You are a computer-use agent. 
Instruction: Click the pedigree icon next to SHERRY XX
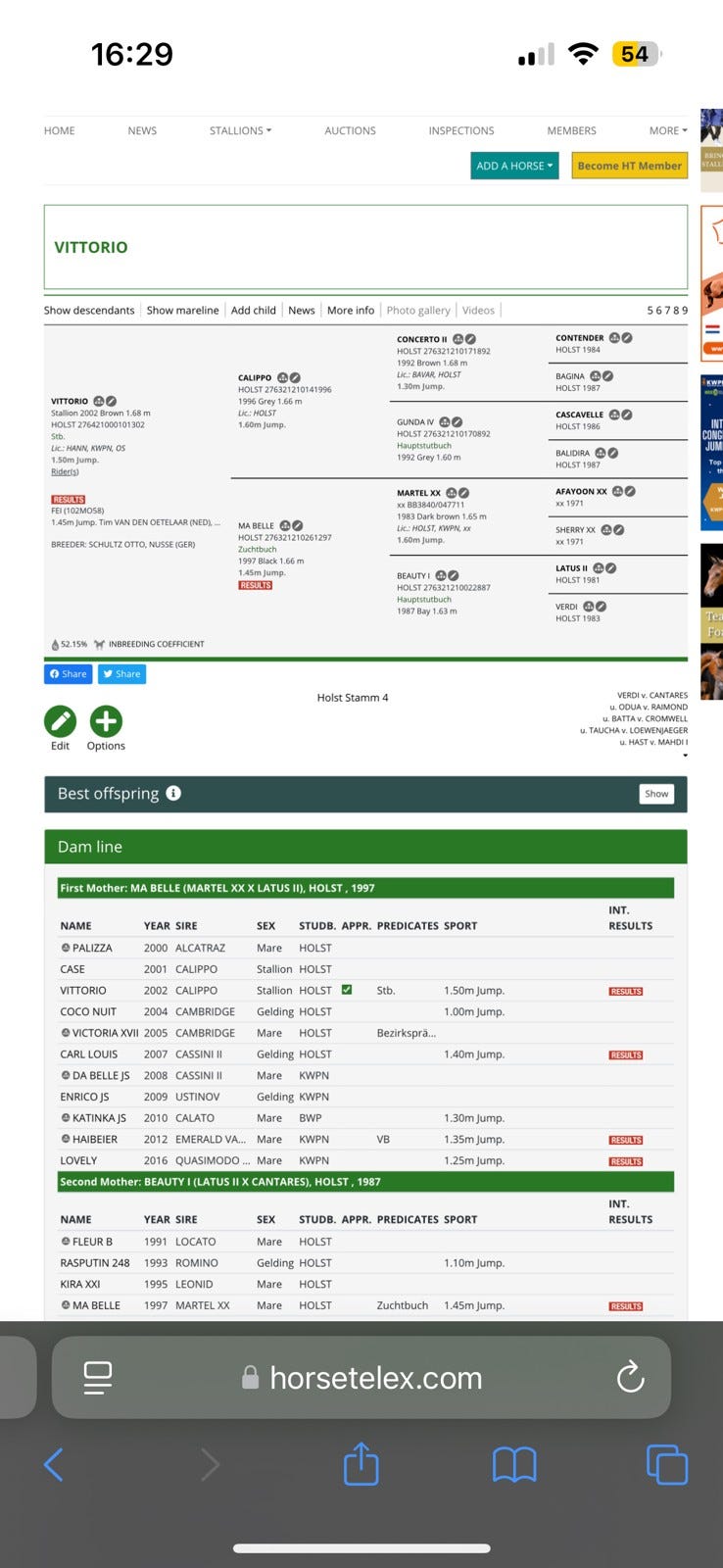click(606, 529)
